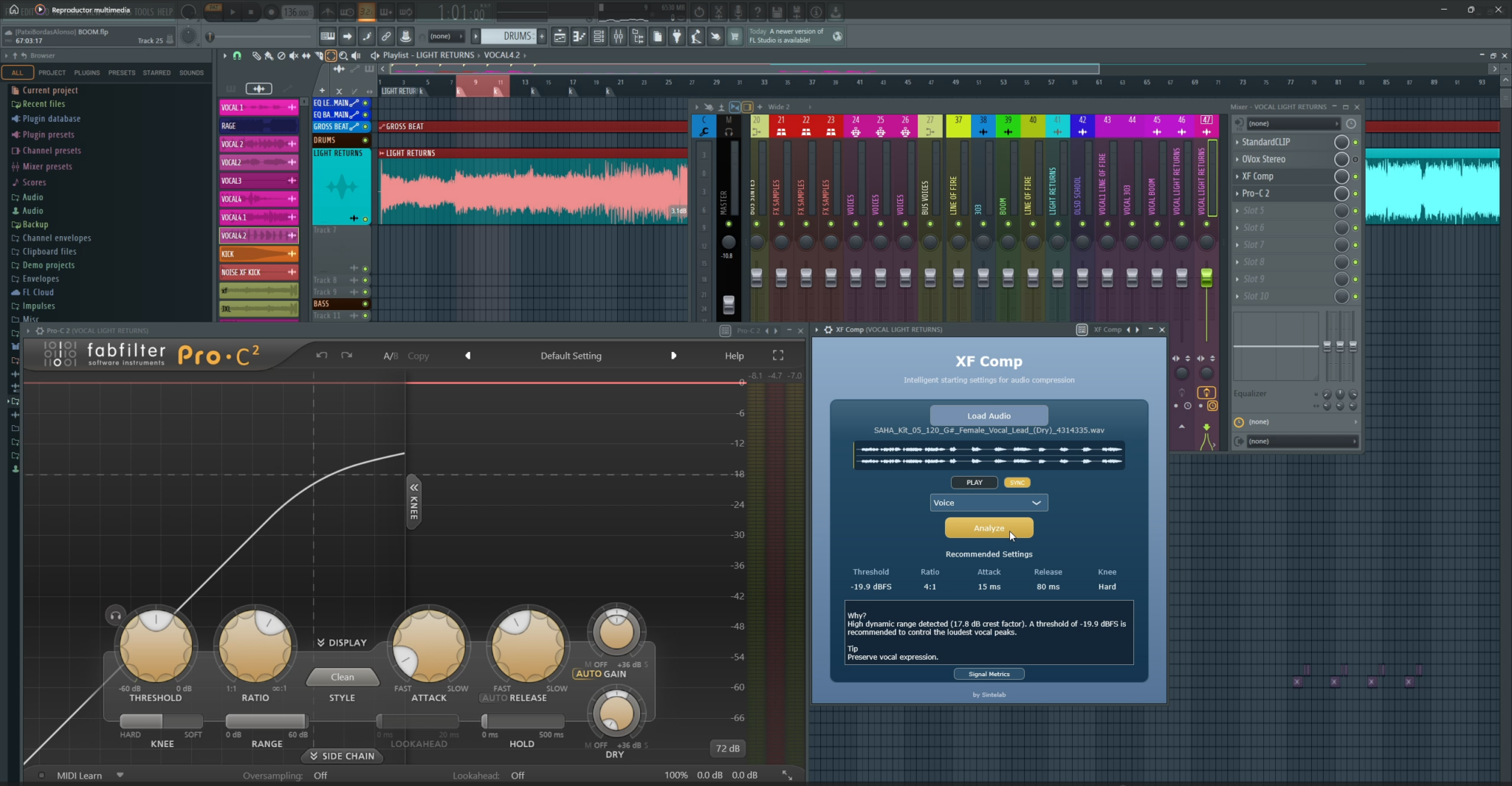Click Help in Pro-C 2 header
The width and height of the screenshot is (1512, 786).
(x=734, y=356)
